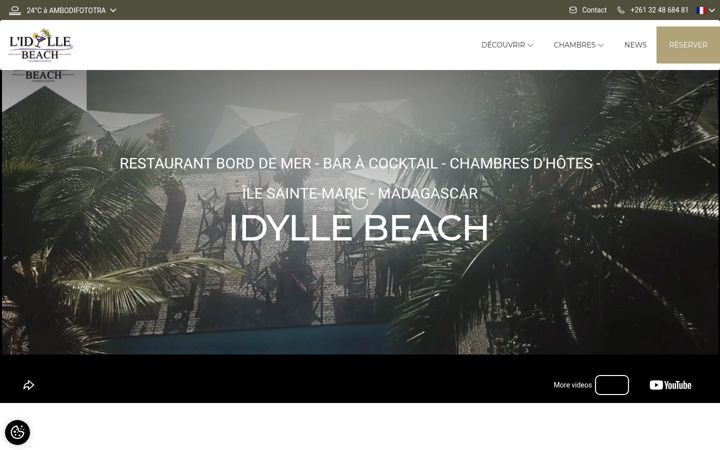This screenshot has height=450, width=720.
Task: Click the More videos label
Action: (x=572, y=385)
